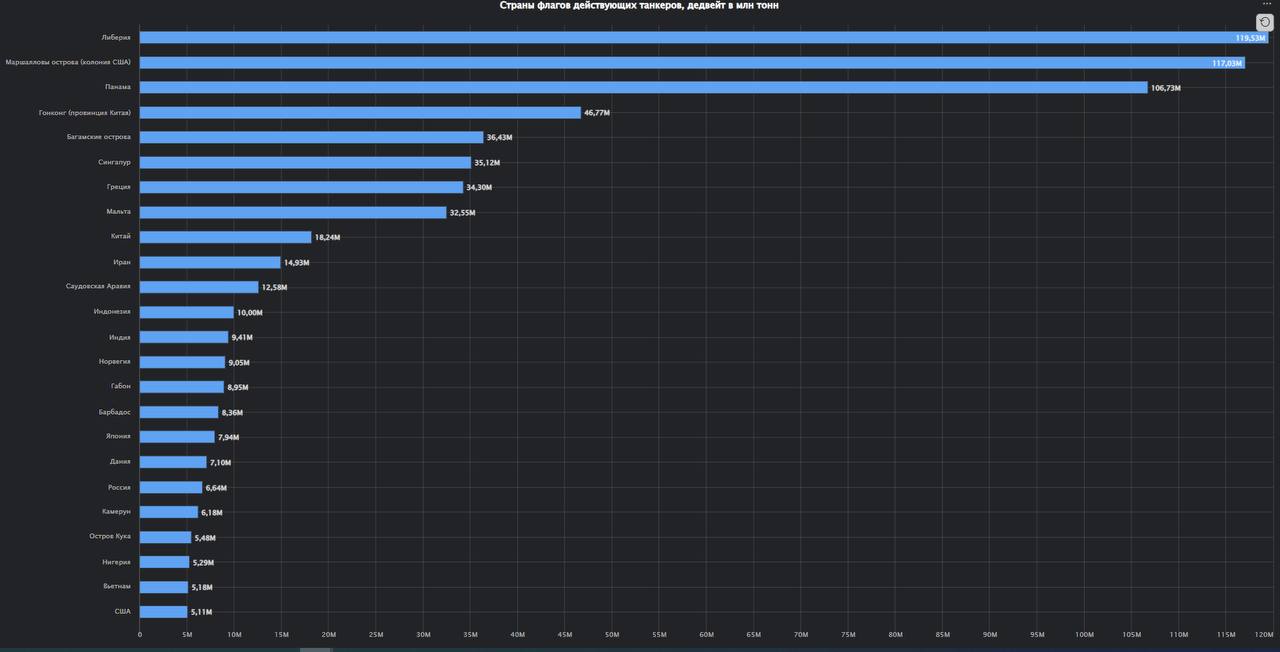This screenshot has width=1280, height=652.
Task: Click the Индонезия 10,00M data label
Action: click(x=249, y=313)
